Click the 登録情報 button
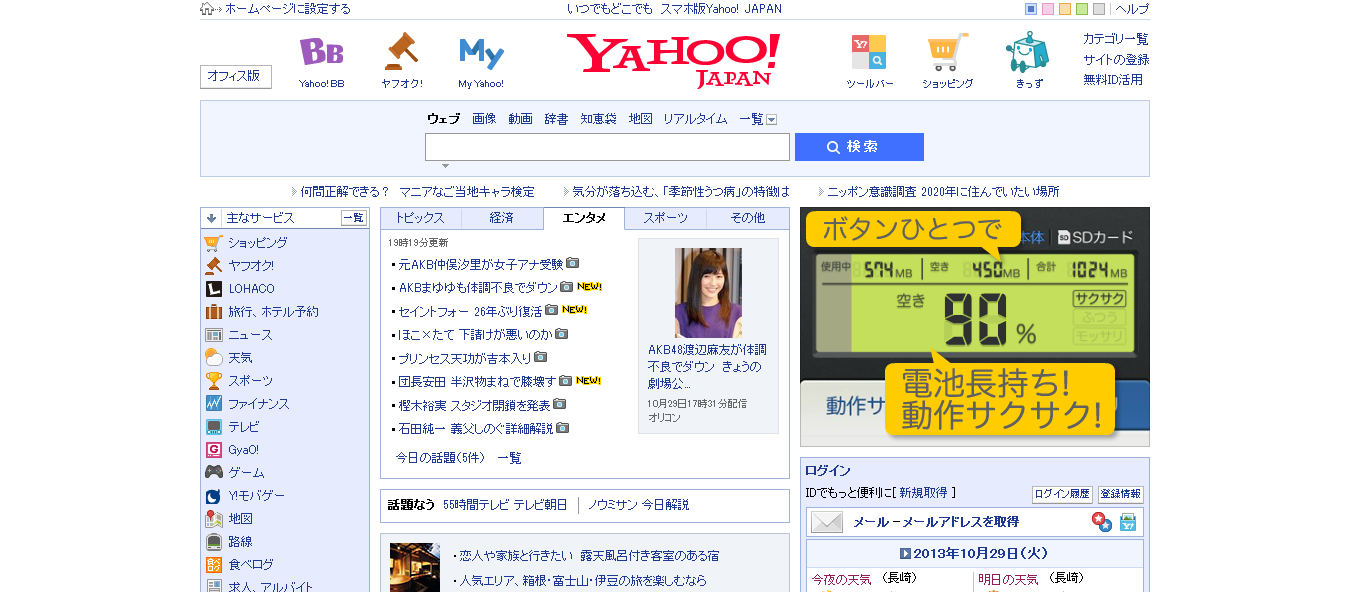The image size is (1349, 592). pos(1120,494)
